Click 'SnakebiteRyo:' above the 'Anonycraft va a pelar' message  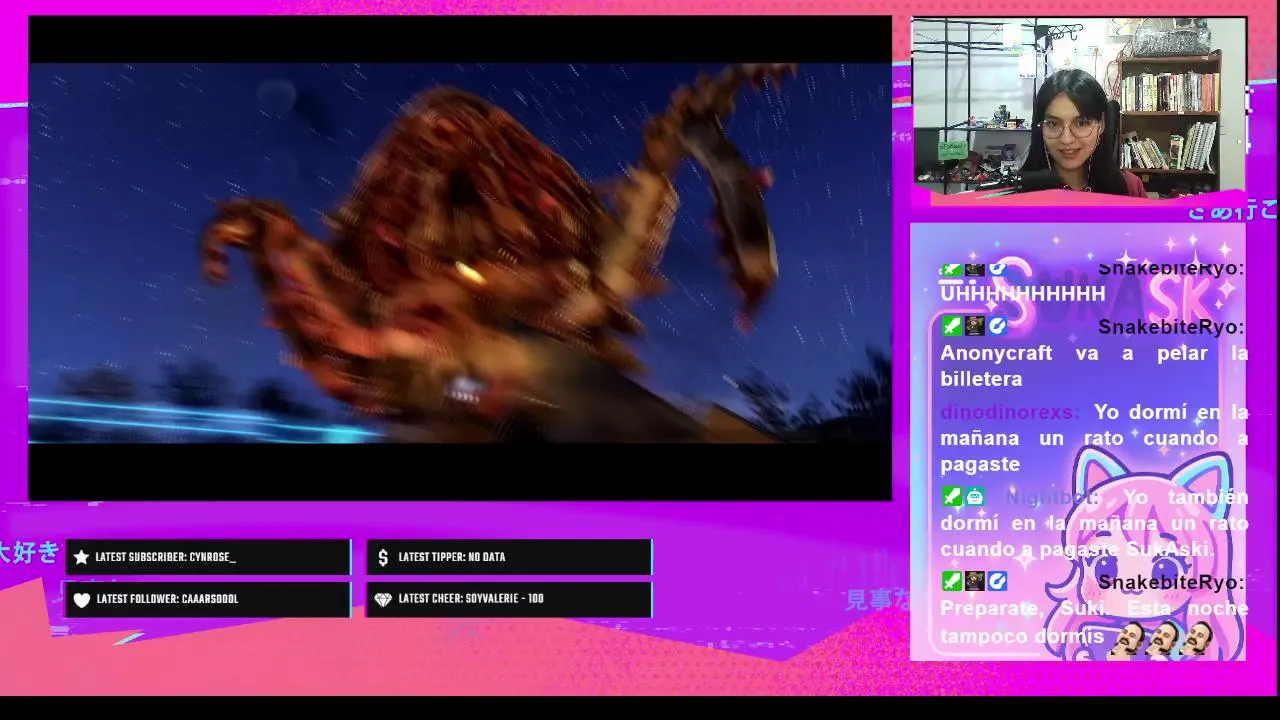tap(1171, 327)
